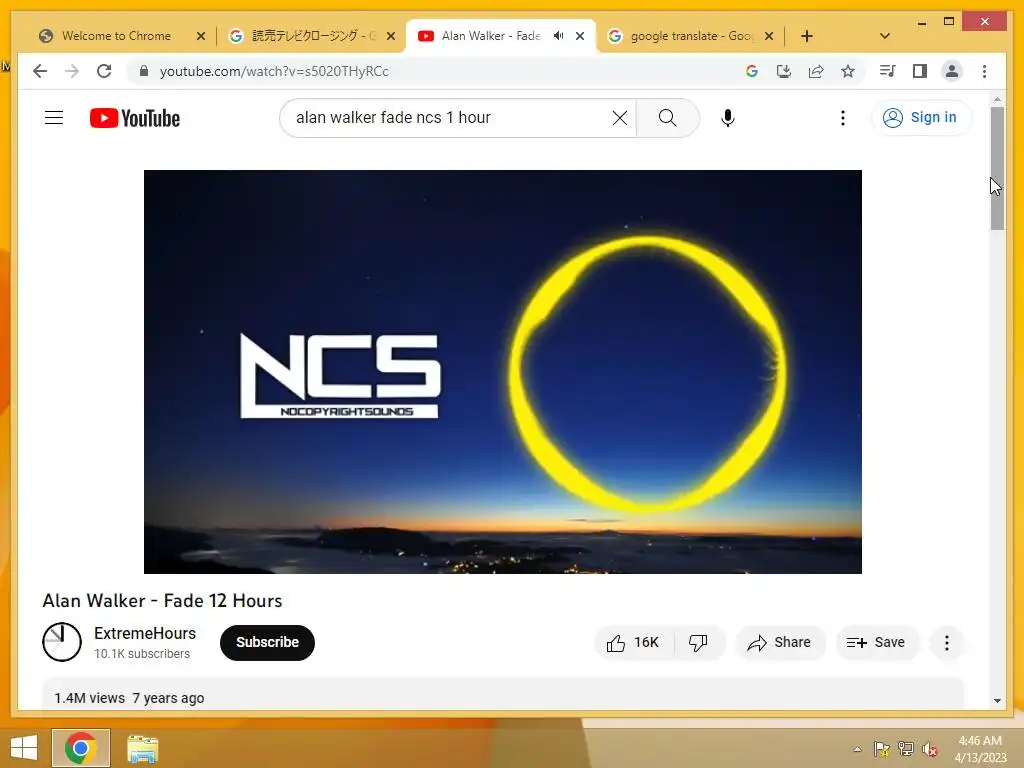Click the Chrome icon on the taskbar
The image size is (1024, 768).
point(80,748)
